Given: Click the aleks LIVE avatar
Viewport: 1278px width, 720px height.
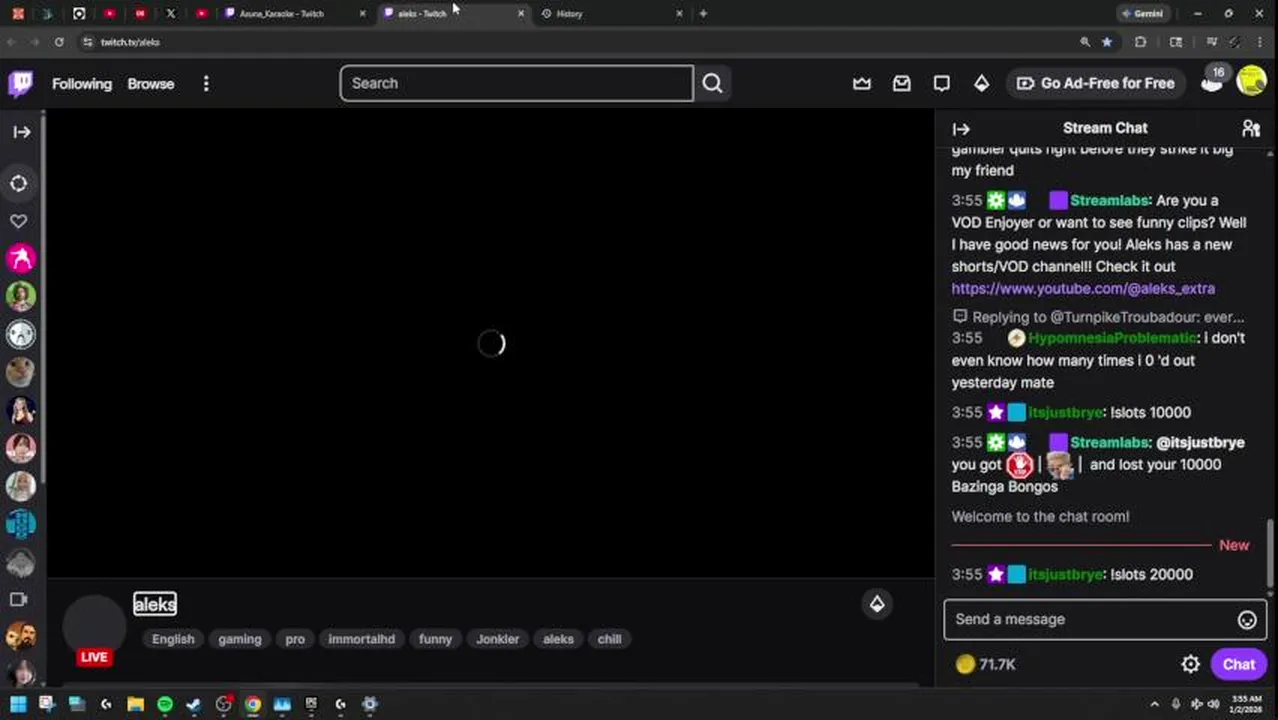Looking at the screenshot, I should click(x=94, y=630).
